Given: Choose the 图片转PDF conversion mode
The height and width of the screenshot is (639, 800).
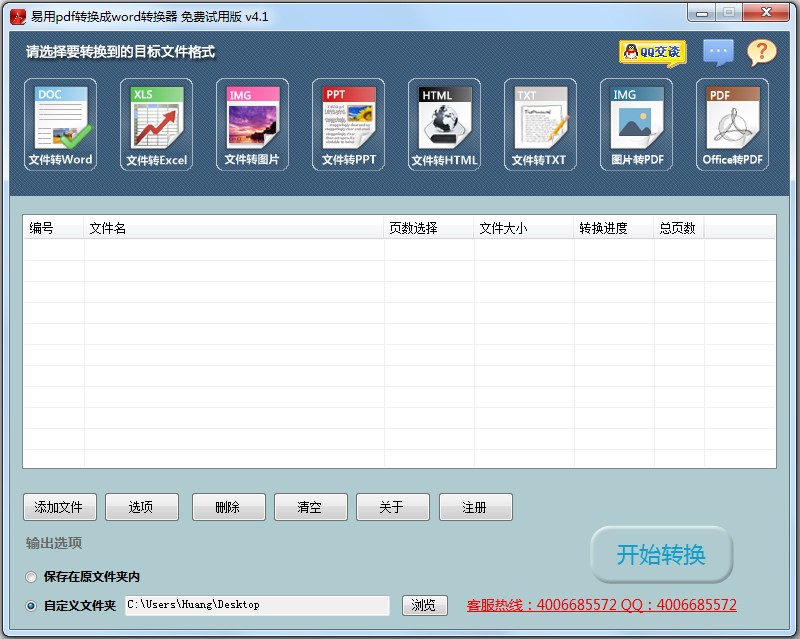Looking at the screenshot, I should coord(636,124).
